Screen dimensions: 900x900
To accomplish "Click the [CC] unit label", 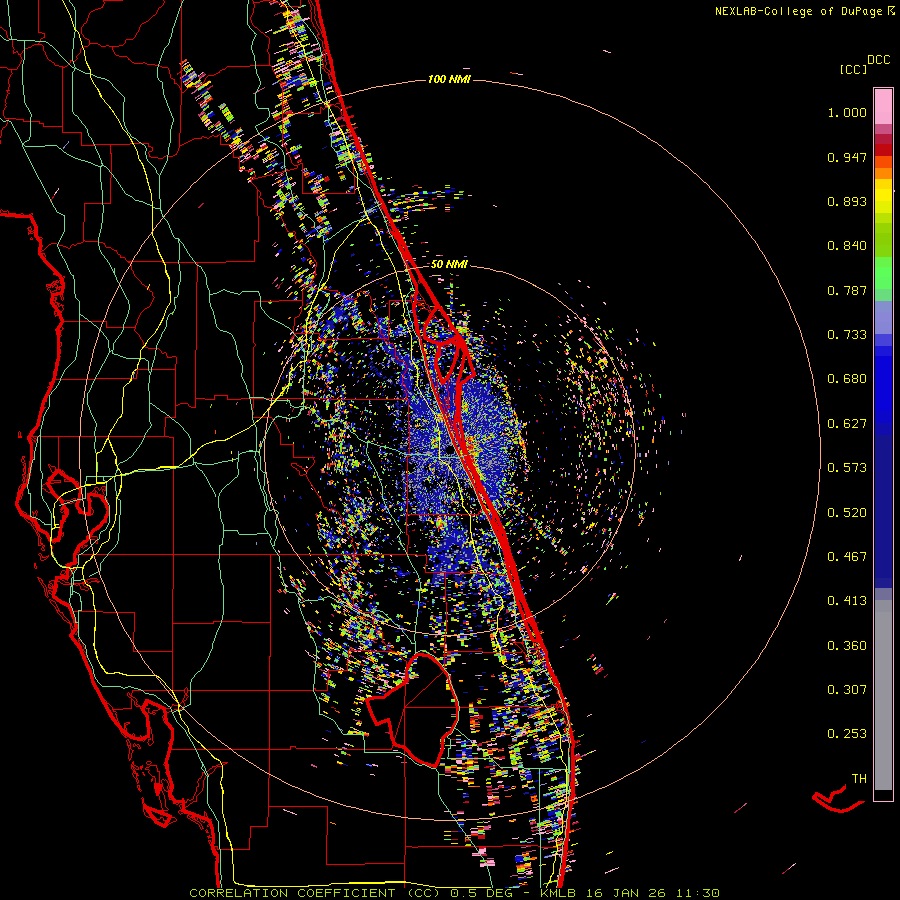I will click(x=853, y=69).
